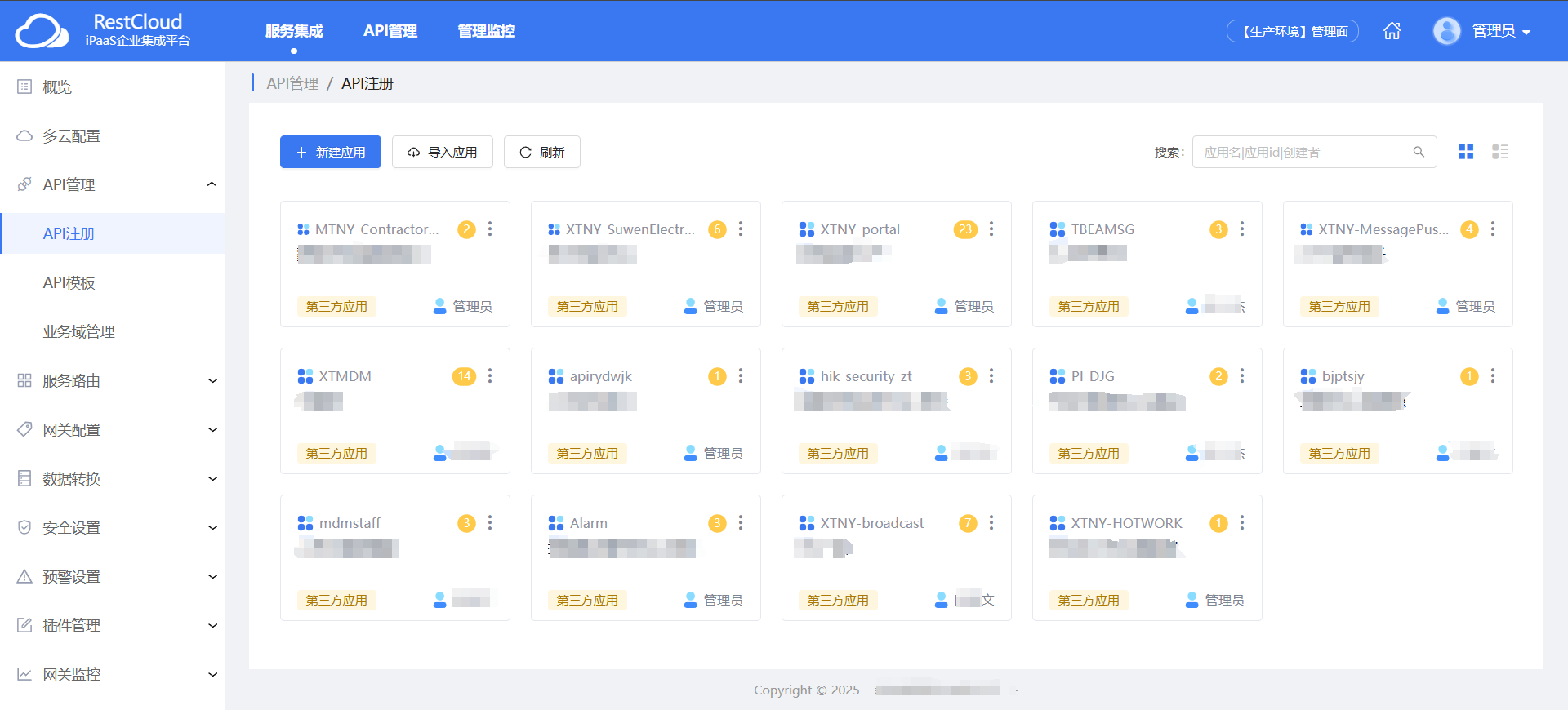Click the 【生产环境】管理面 environment pill
Image resolution: width=1568 pixels, height=710 pixels.
pyautogui.click(x=1292, y=31)
